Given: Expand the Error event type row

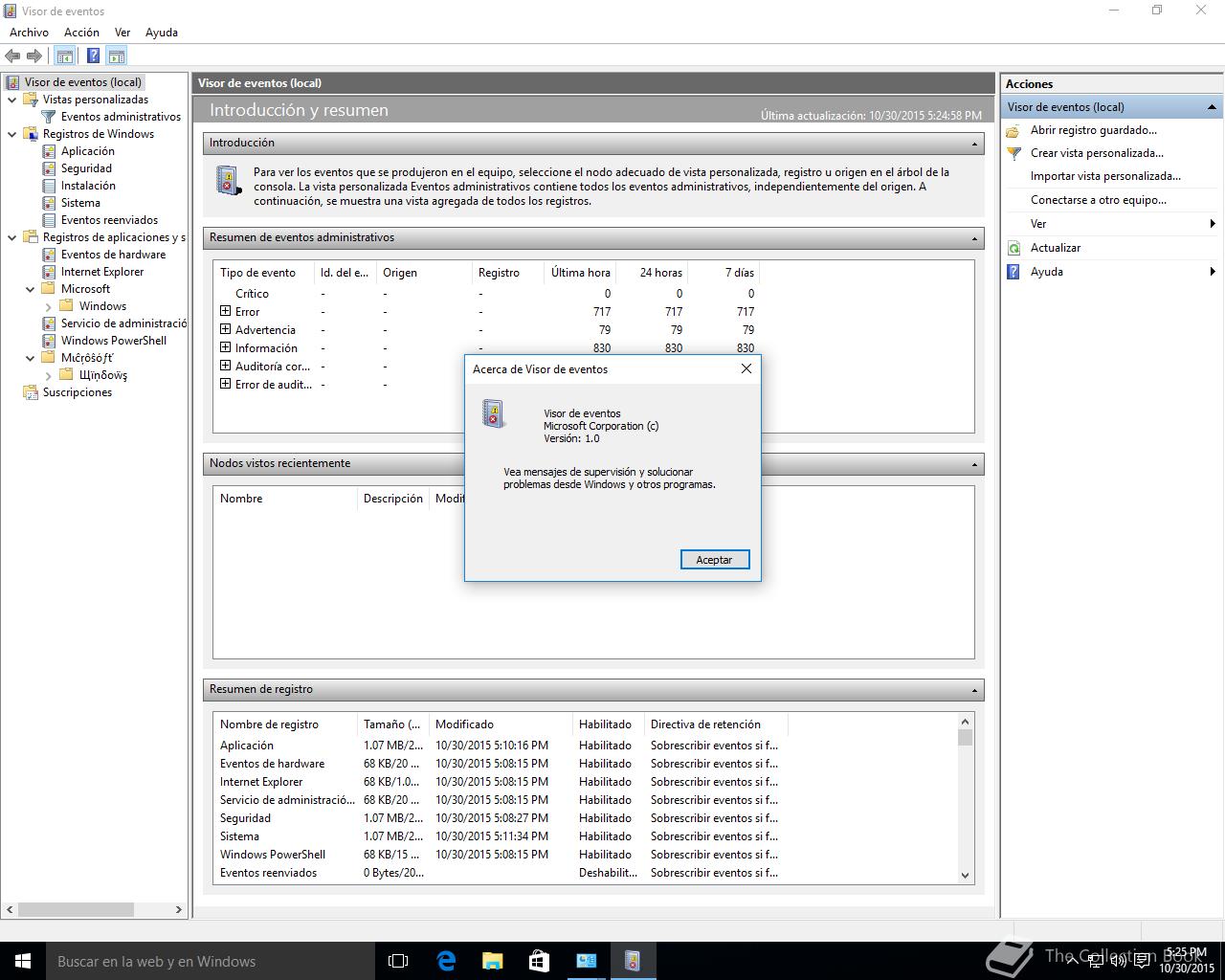Looking at the screenshot, I should pos(226,311).
